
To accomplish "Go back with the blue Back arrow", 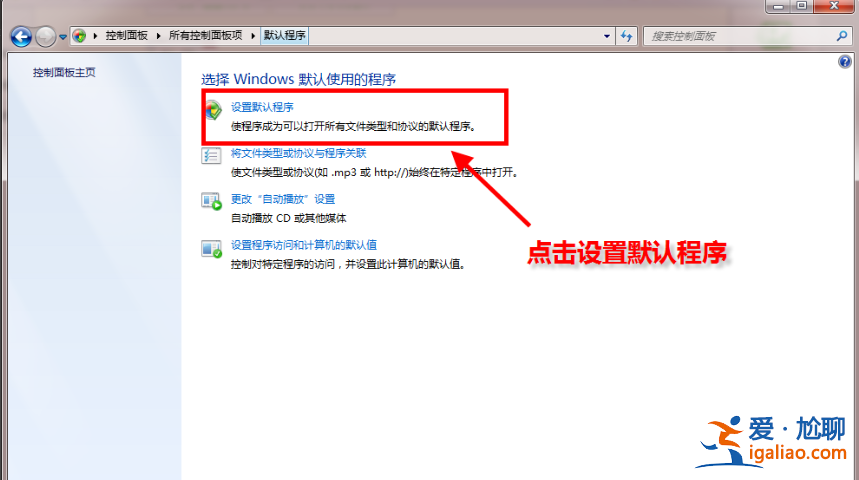I will tap(21, 37).
